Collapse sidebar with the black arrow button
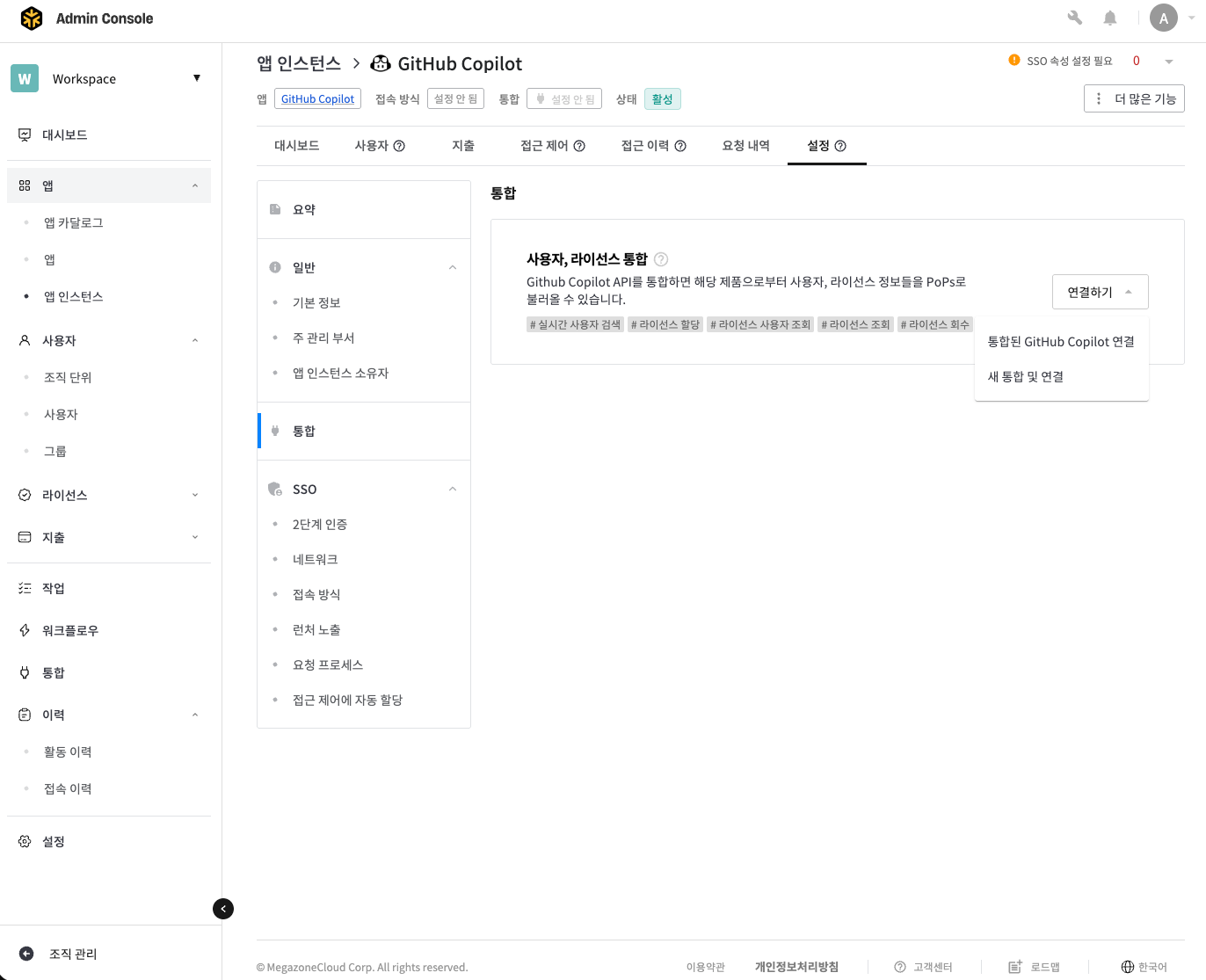This screenshot has width=1206, height=980. [223, 909]
